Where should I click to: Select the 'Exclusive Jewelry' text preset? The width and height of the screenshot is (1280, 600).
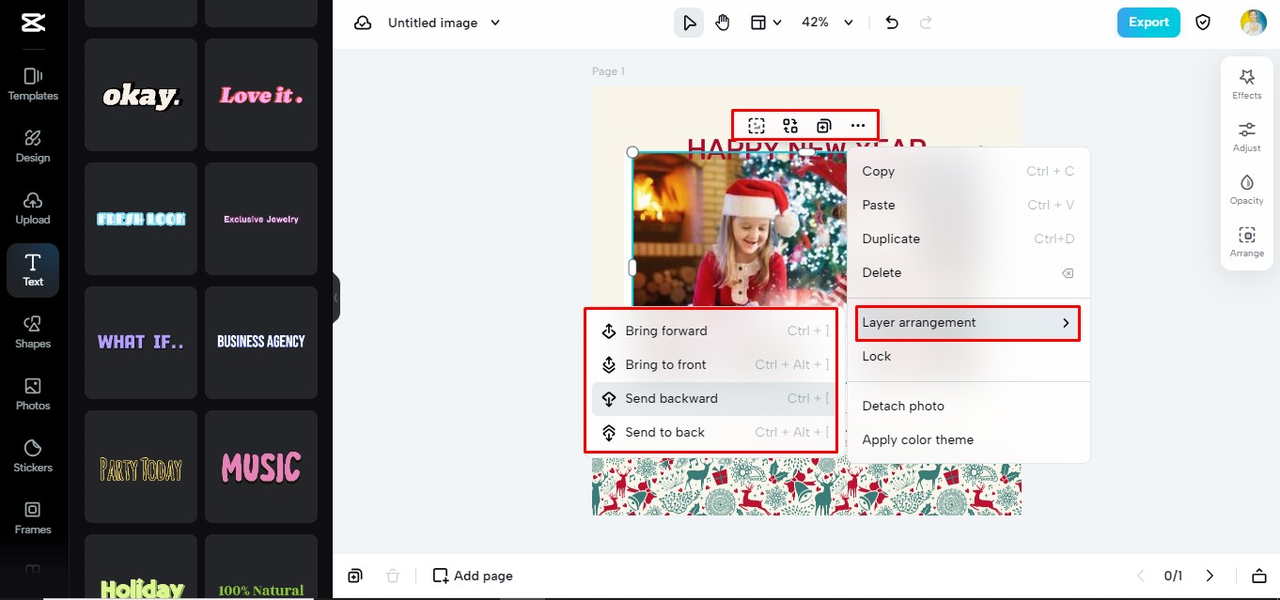(261, 219)
